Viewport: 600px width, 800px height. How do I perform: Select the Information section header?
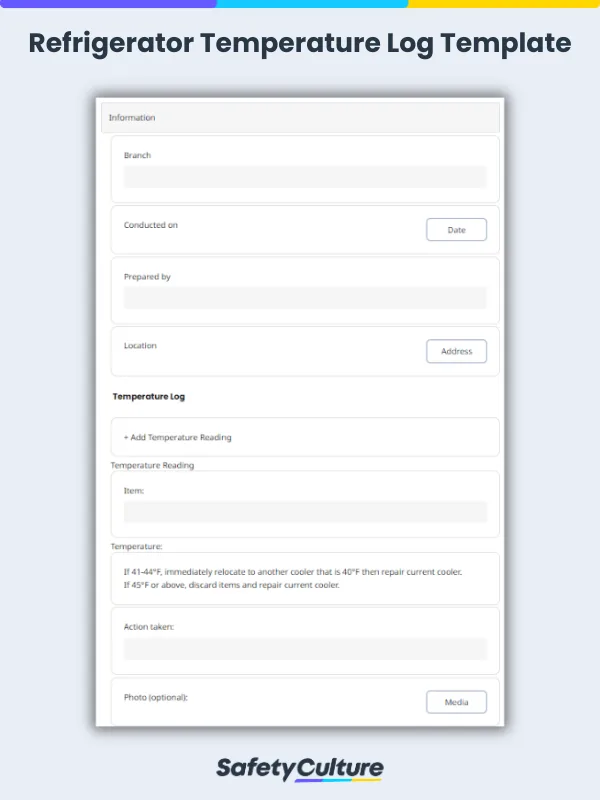(133, 117)
